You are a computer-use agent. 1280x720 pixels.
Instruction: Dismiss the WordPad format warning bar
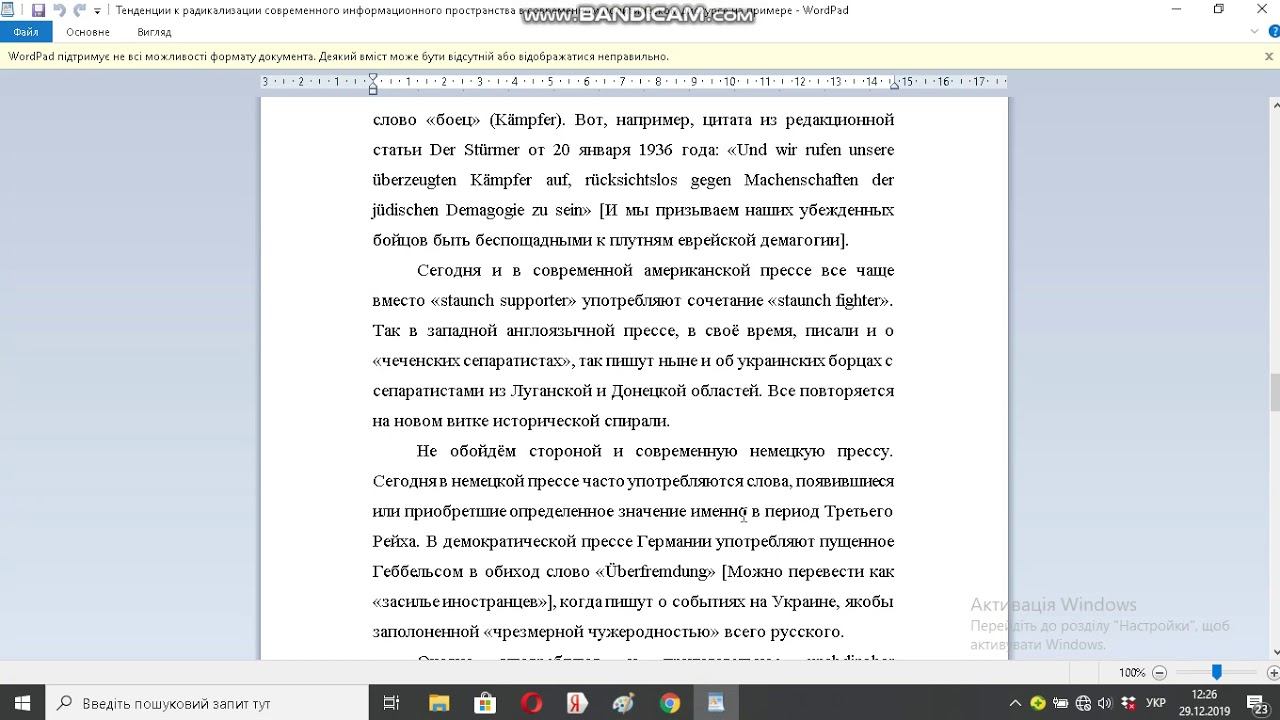click(x=1269, y=57)
